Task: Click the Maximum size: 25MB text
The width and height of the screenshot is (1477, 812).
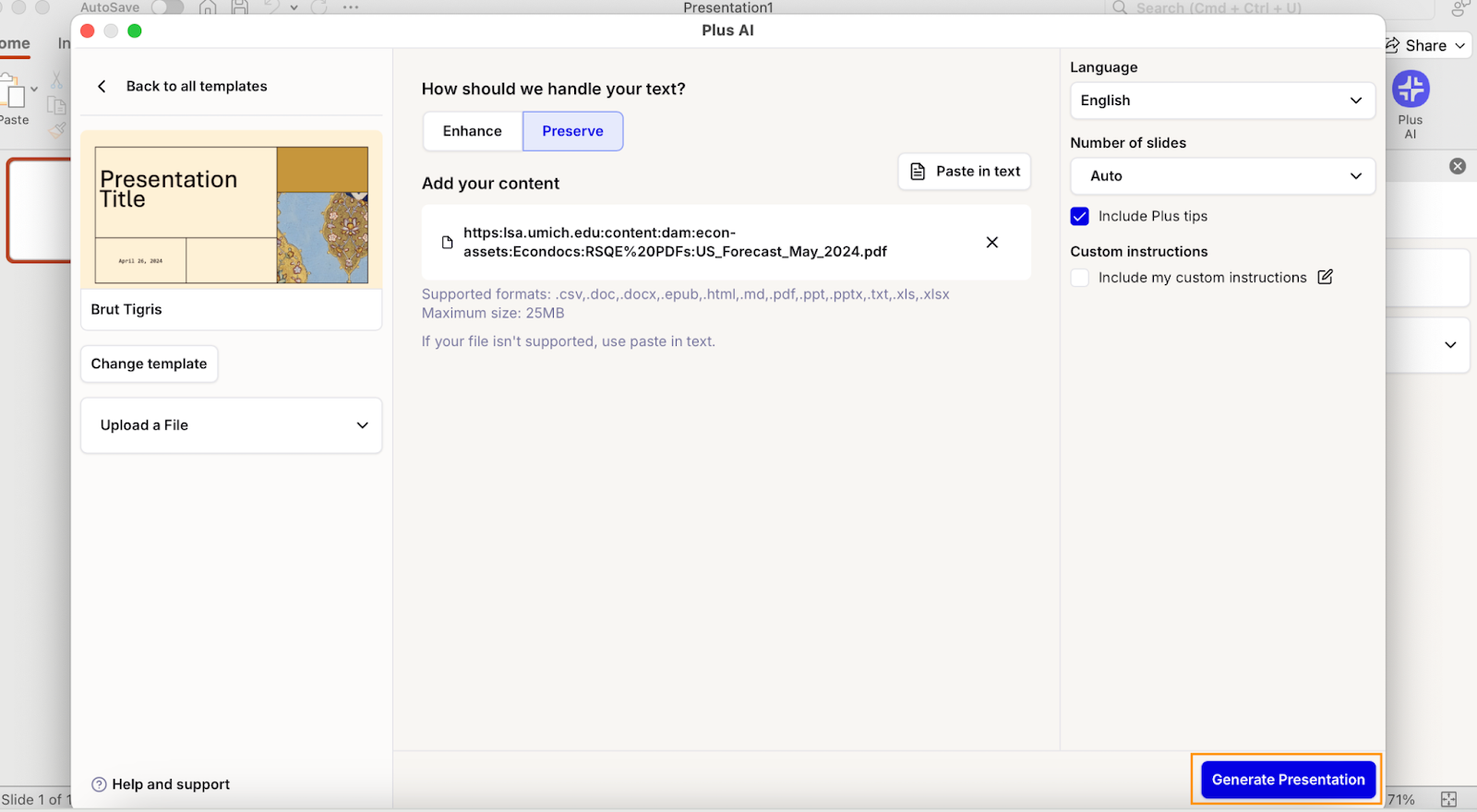Action: [493, 313]
